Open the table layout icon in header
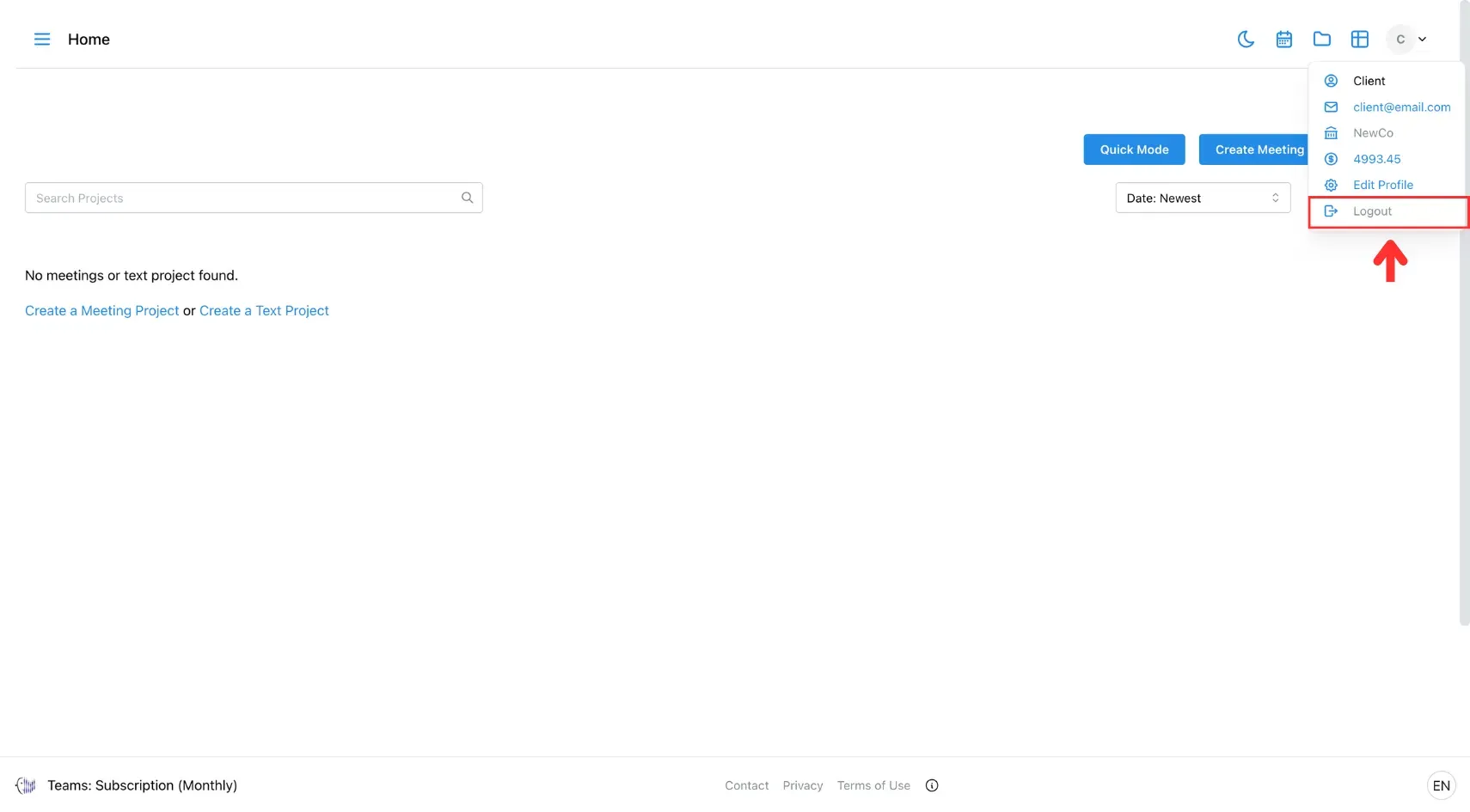1470x812 pixels. pyautogui.click(x=1360, y=40)
